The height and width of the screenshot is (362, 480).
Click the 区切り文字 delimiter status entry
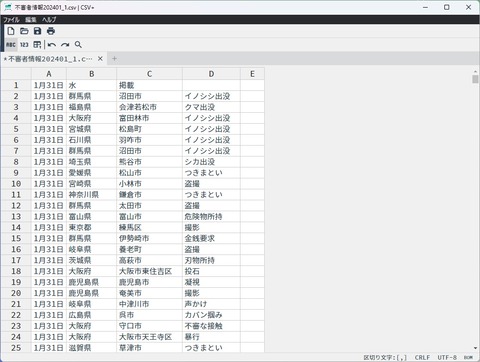[x=385, y=357]
